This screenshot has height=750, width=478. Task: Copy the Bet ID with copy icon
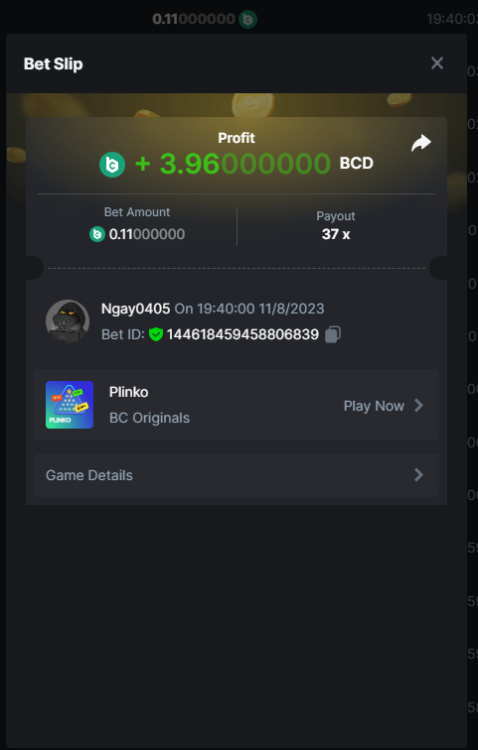333,334
